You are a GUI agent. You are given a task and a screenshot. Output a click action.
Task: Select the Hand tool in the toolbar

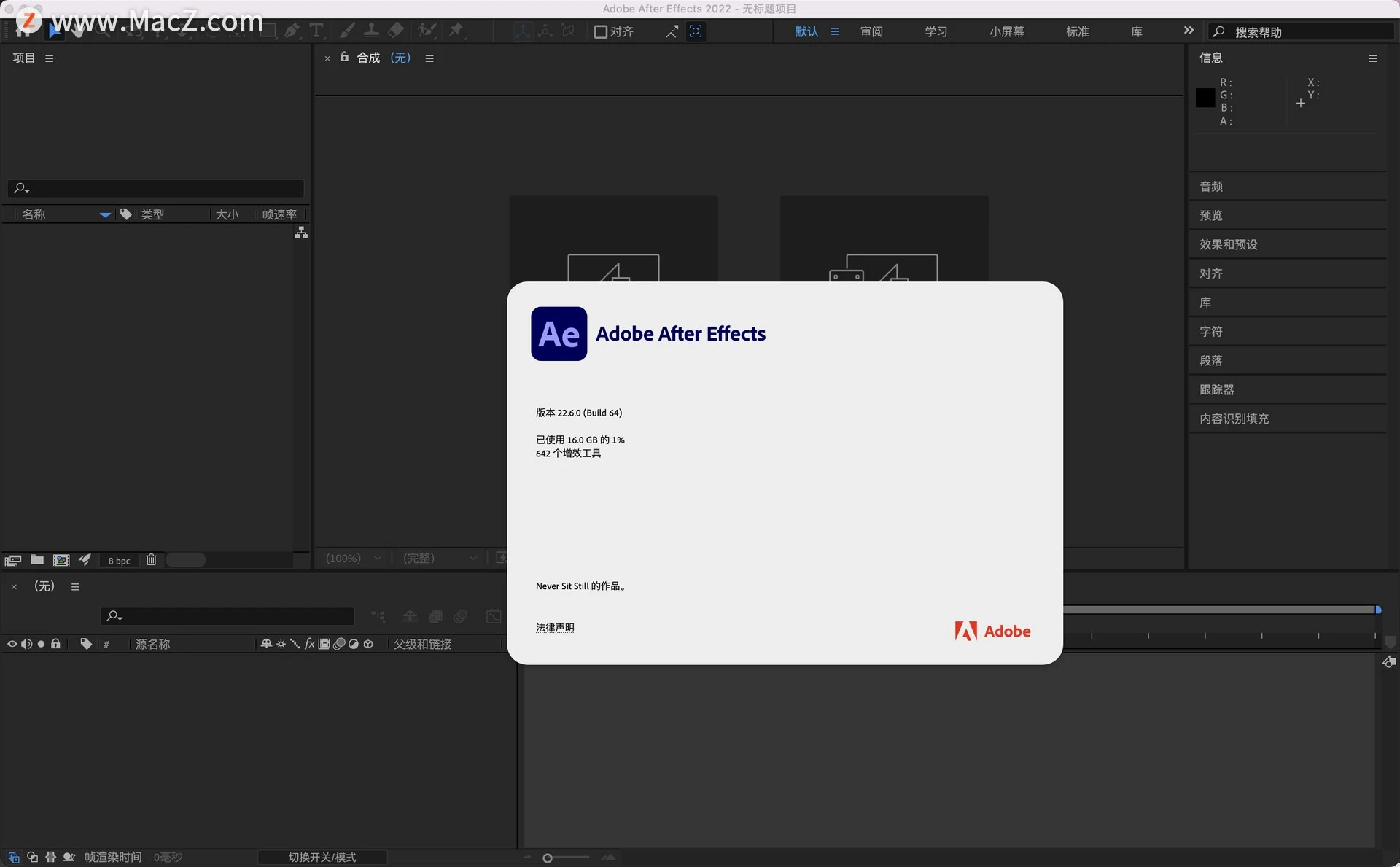pos(77,31)
